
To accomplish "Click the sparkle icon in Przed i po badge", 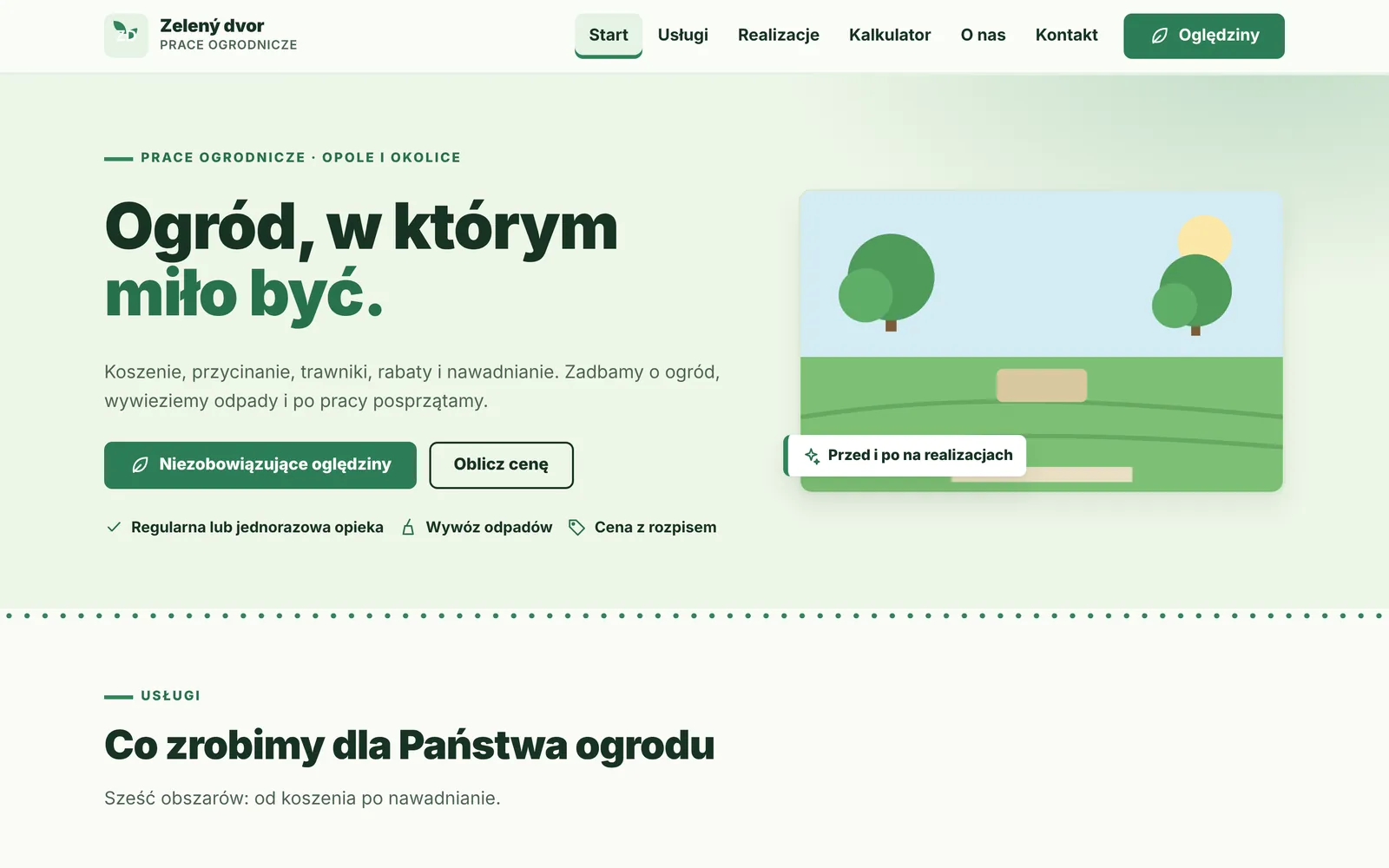I will click(x=812, y=456).
